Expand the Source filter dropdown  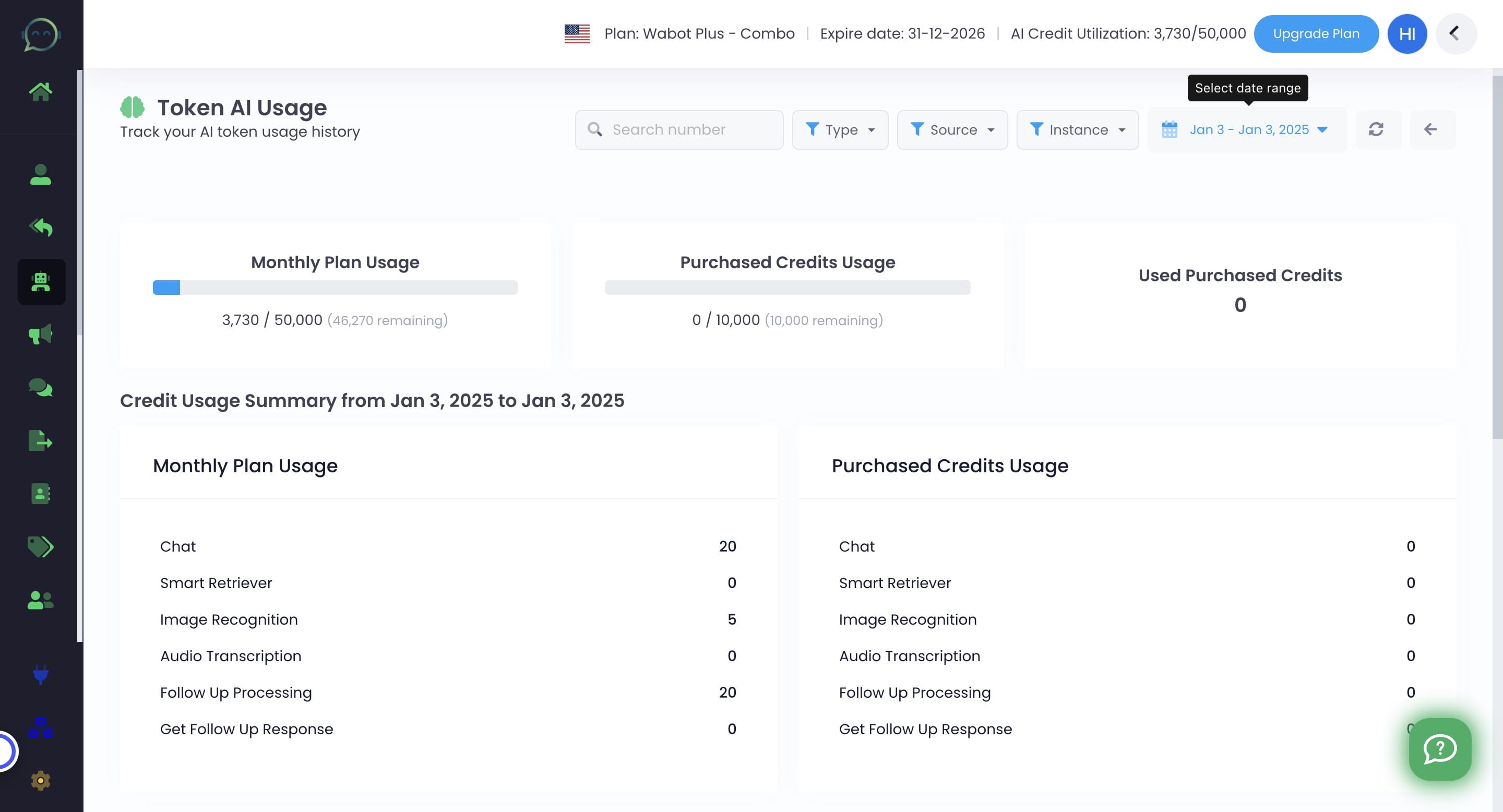pyautogui.click(x=952, y=129)
